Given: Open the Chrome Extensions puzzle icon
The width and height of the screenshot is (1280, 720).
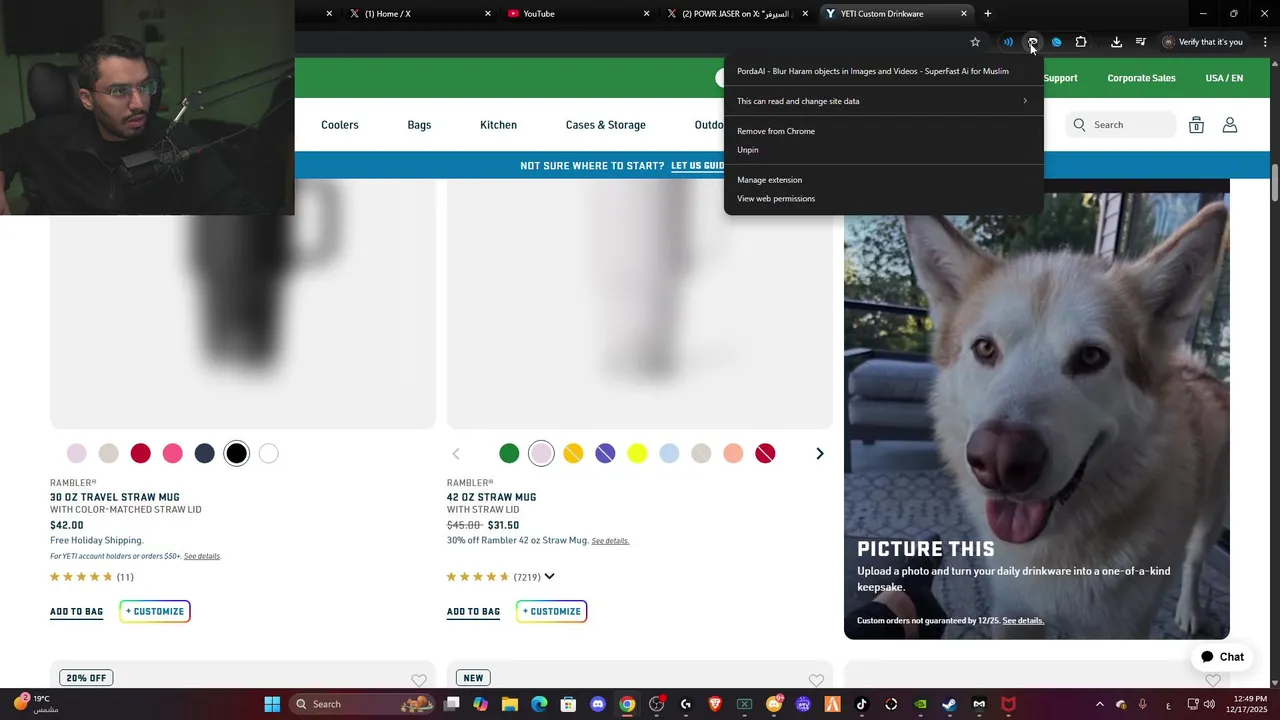Looking at the screenshot, I should tap(1081, 42).
